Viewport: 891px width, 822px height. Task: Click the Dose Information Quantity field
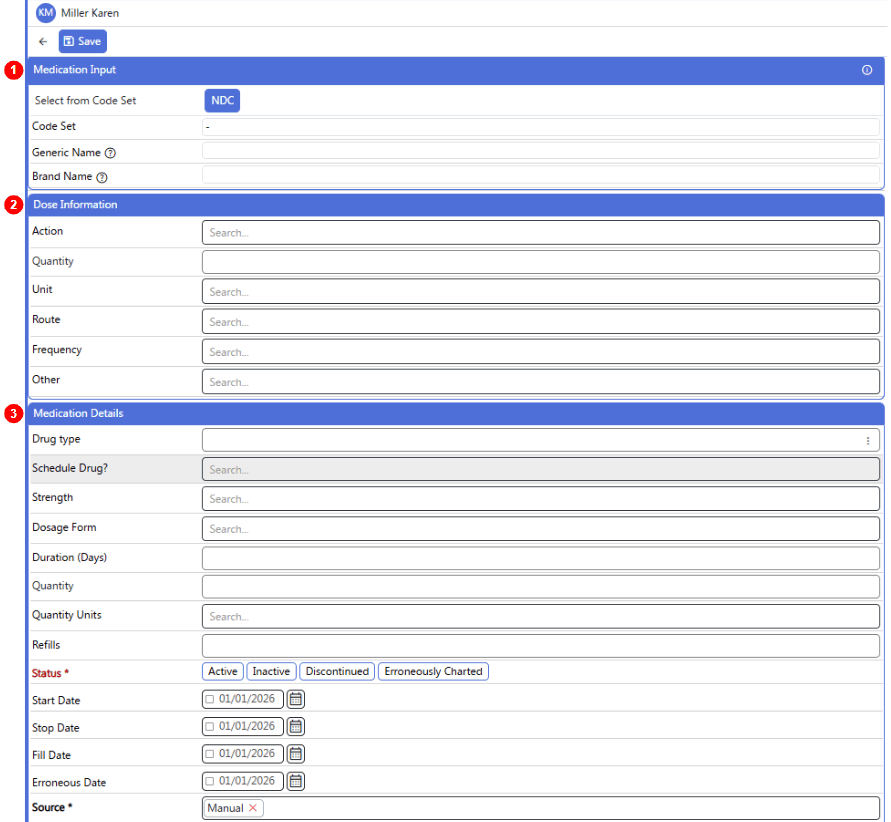tap(541, 262)
